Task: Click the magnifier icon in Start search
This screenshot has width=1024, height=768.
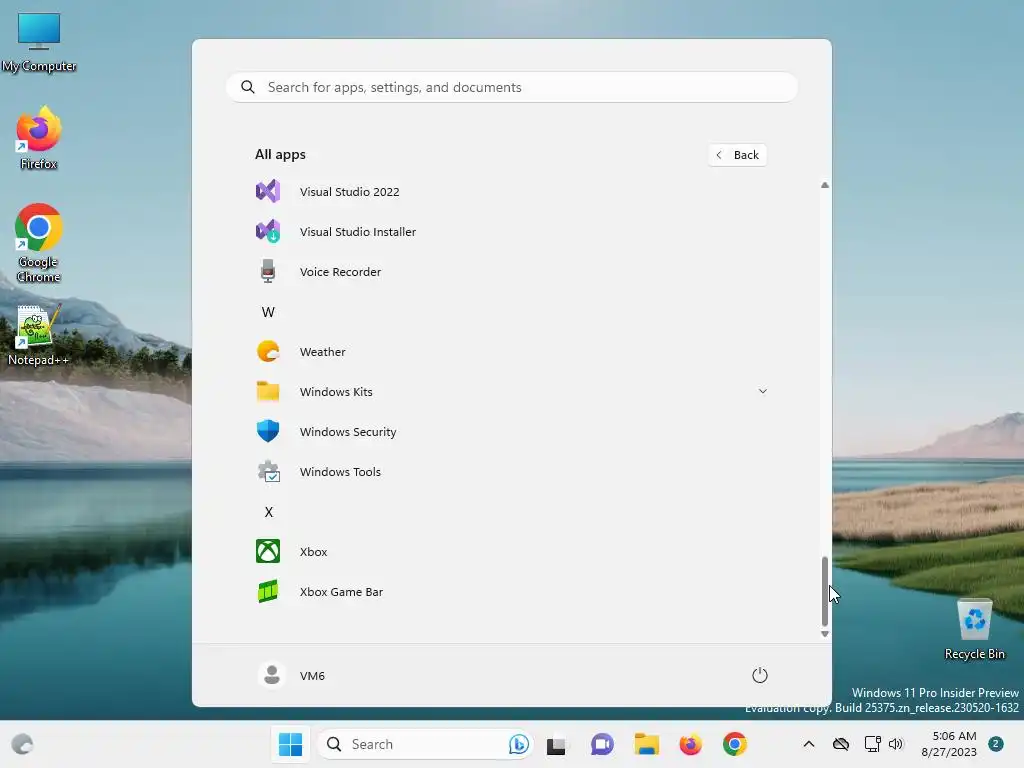Action: (x=248, y=87)
